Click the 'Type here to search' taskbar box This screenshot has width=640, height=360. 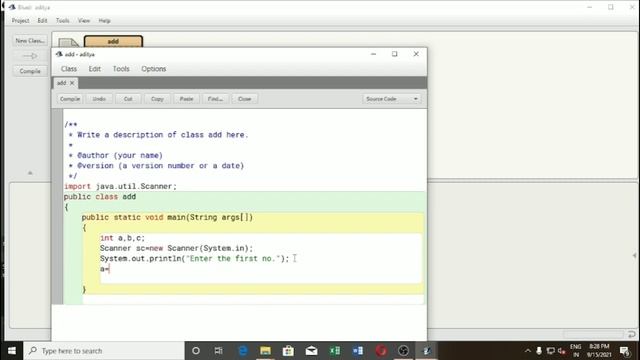[104, 351]
